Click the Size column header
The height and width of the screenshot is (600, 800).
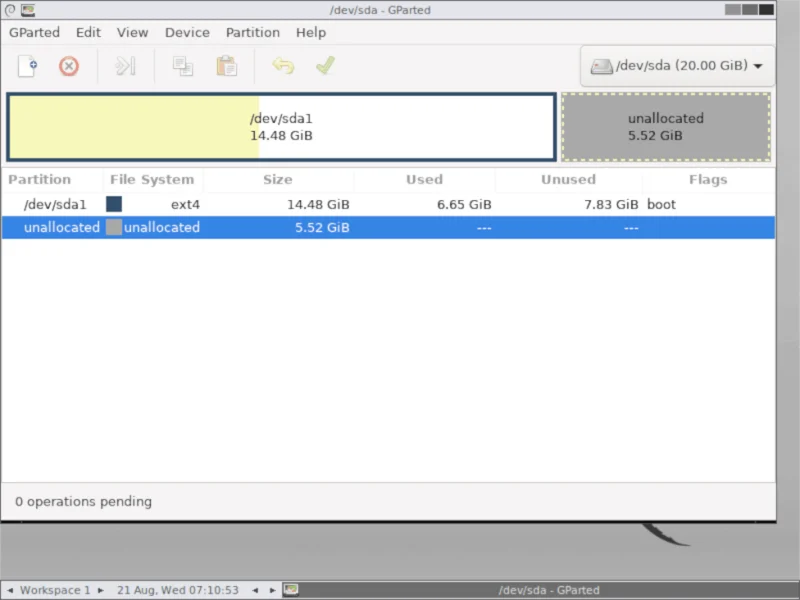tap(278, 180)
